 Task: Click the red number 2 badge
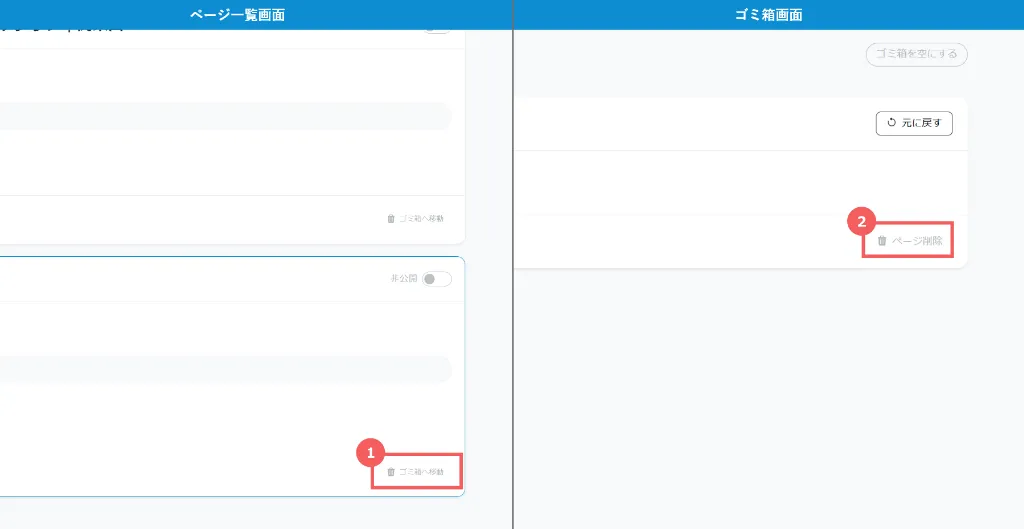coord(861,221)
